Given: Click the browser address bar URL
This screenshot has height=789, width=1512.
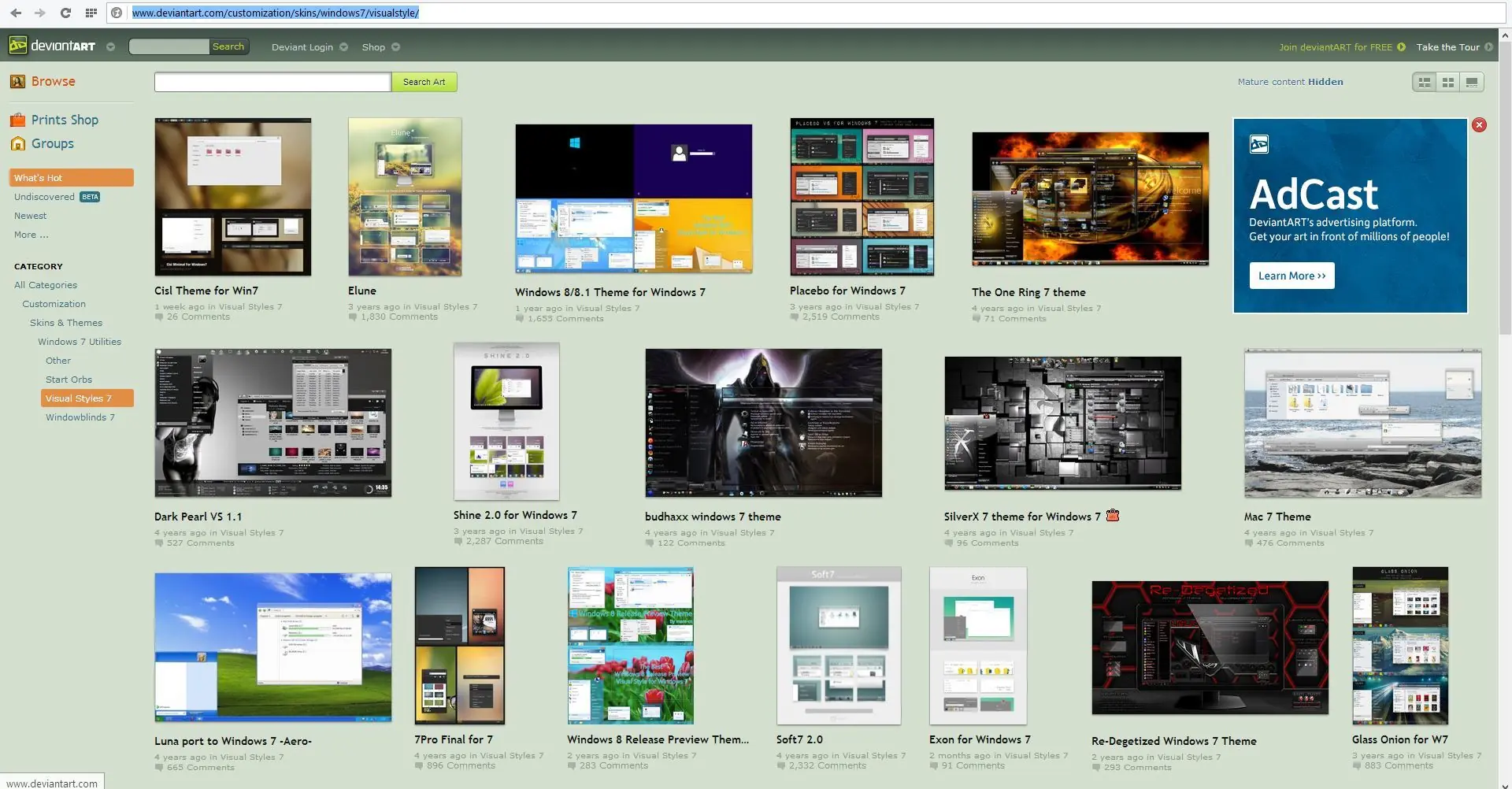Looking at the screenshot, I should (x=276, y=13).
